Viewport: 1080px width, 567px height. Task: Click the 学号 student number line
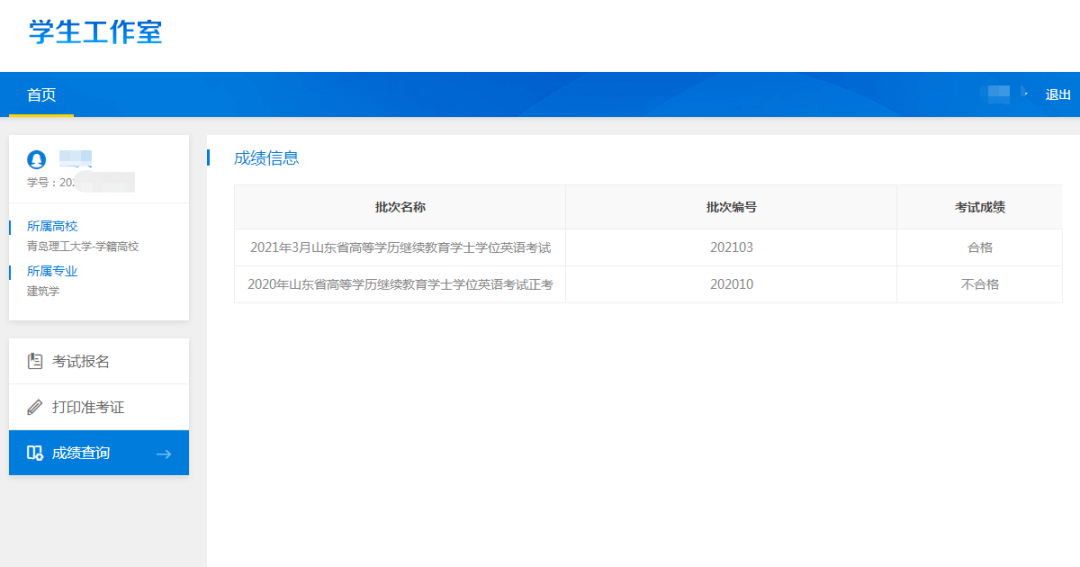81,183
